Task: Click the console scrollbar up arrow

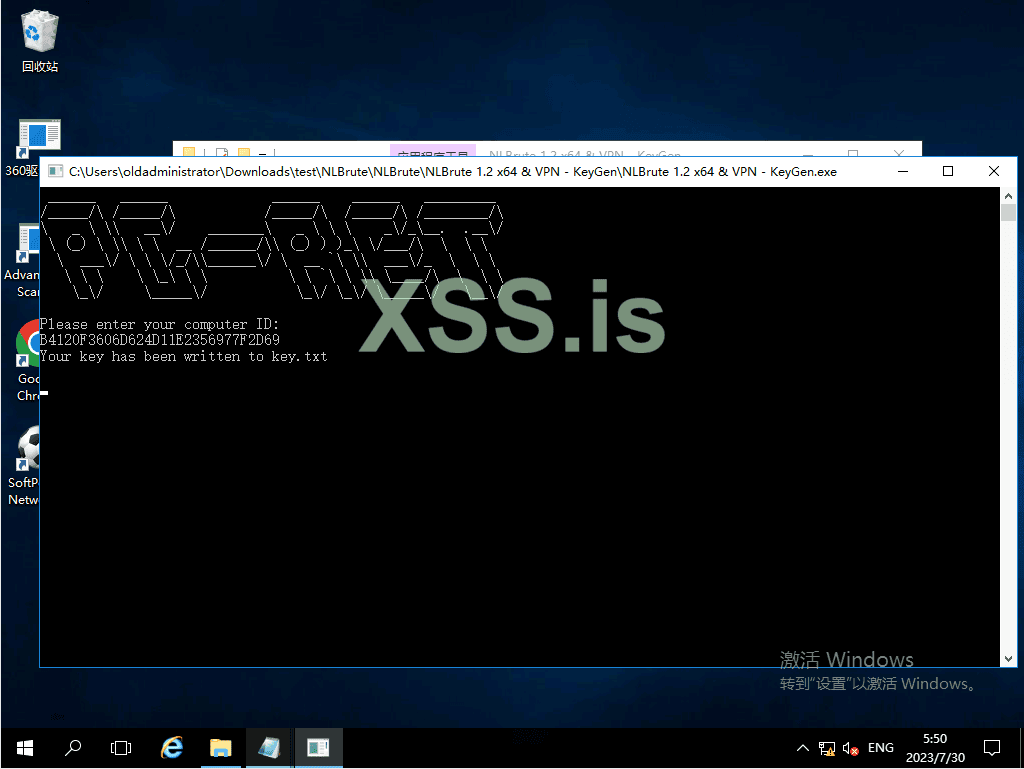Action: pos(1008,196)
